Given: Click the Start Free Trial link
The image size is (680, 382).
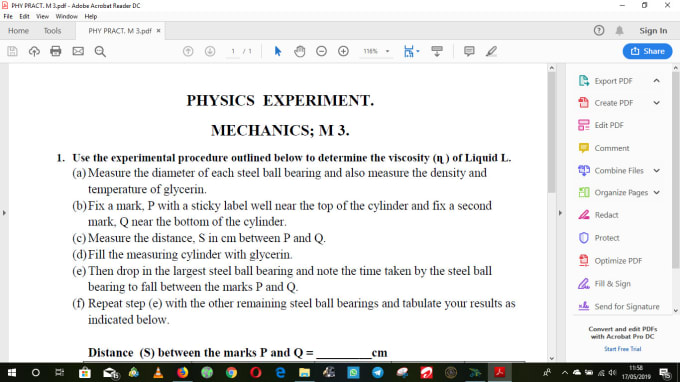Looking at the screenshot, I should click(x=622, y=349).
